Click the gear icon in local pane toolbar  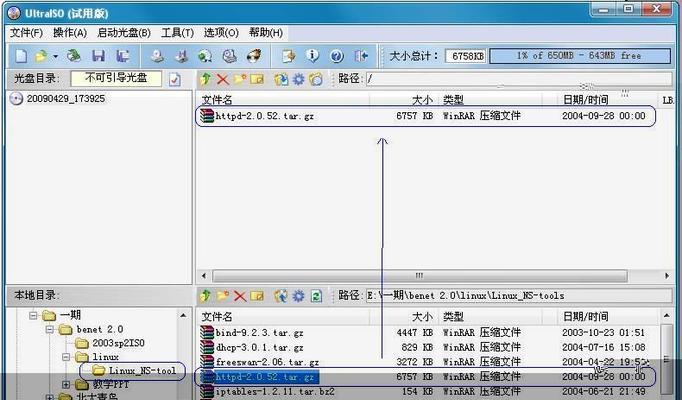tap(298, 296)
